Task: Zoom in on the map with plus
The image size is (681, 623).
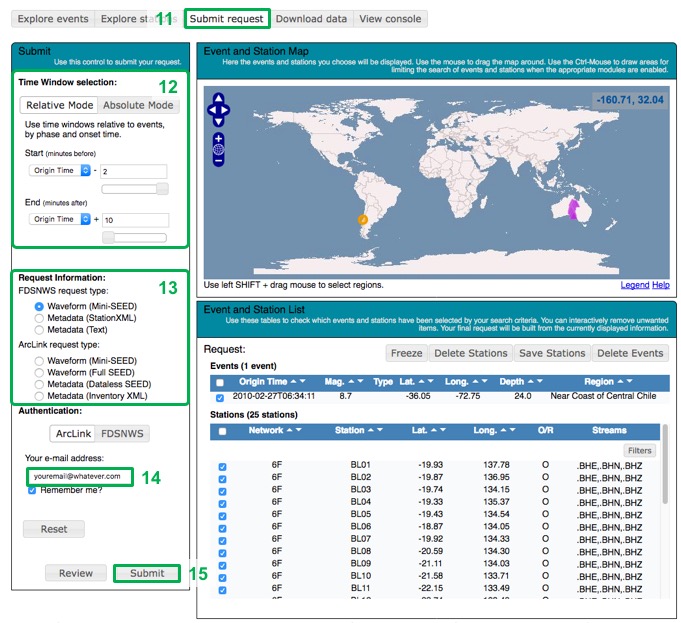Action: pos(219,138)
